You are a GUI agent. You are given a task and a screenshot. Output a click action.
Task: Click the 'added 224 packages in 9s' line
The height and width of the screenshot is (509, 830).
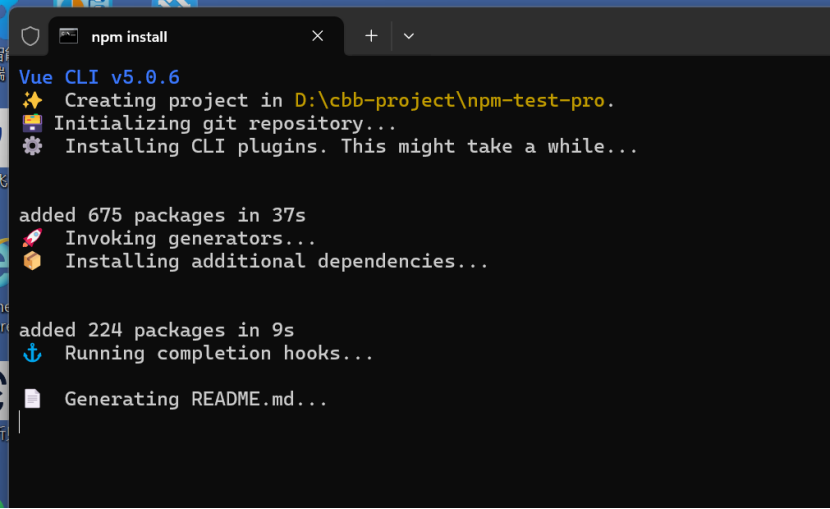(156, 331)
